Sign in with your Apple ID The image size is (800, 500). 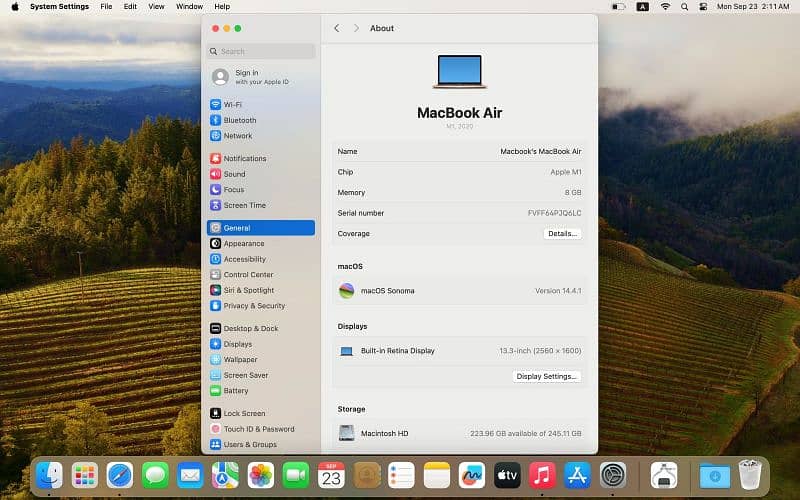(260, 77)
